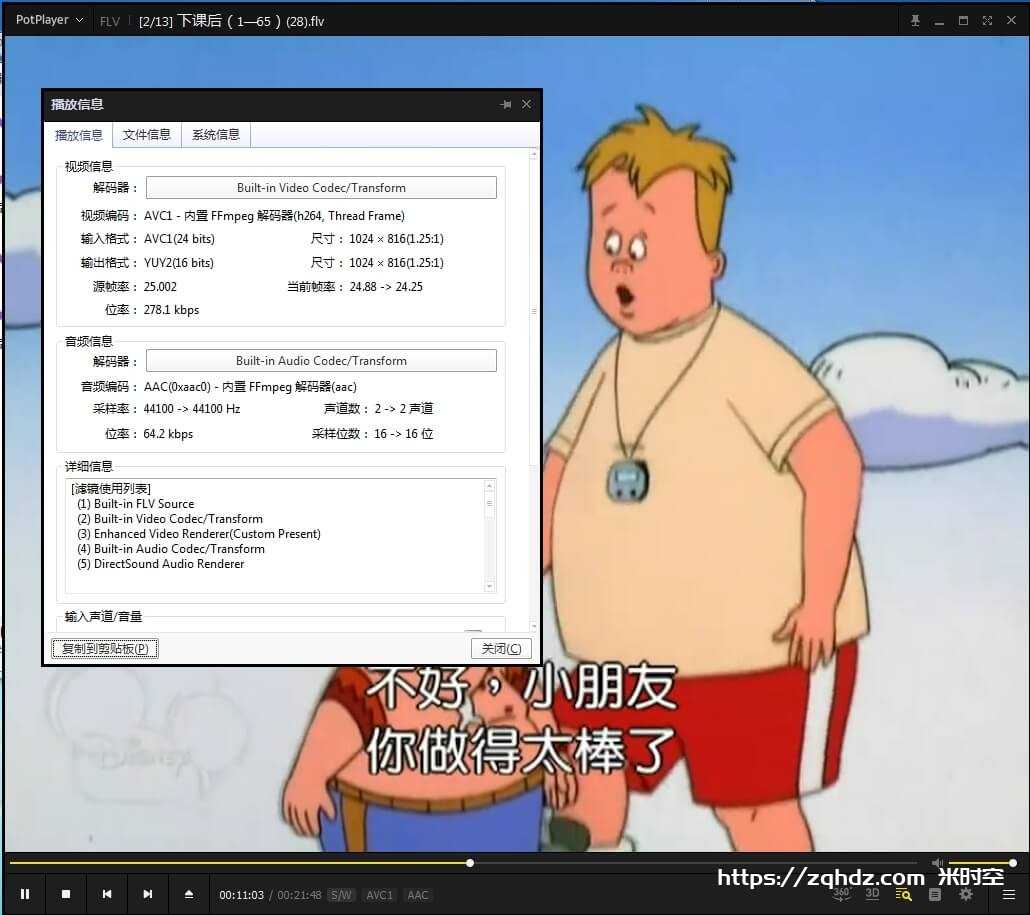Click the AVC1 video codec indicator
Viewport: 1030px width, 915px height.
379,895
